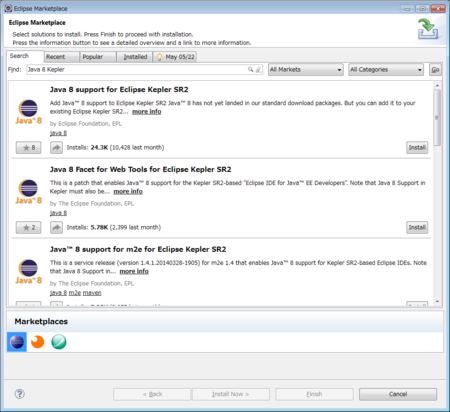Image resolution: width=450 pixels, height=412 pixels.
Task: Click the scroll down arrow of results list
Action: (x=437, y=301)
